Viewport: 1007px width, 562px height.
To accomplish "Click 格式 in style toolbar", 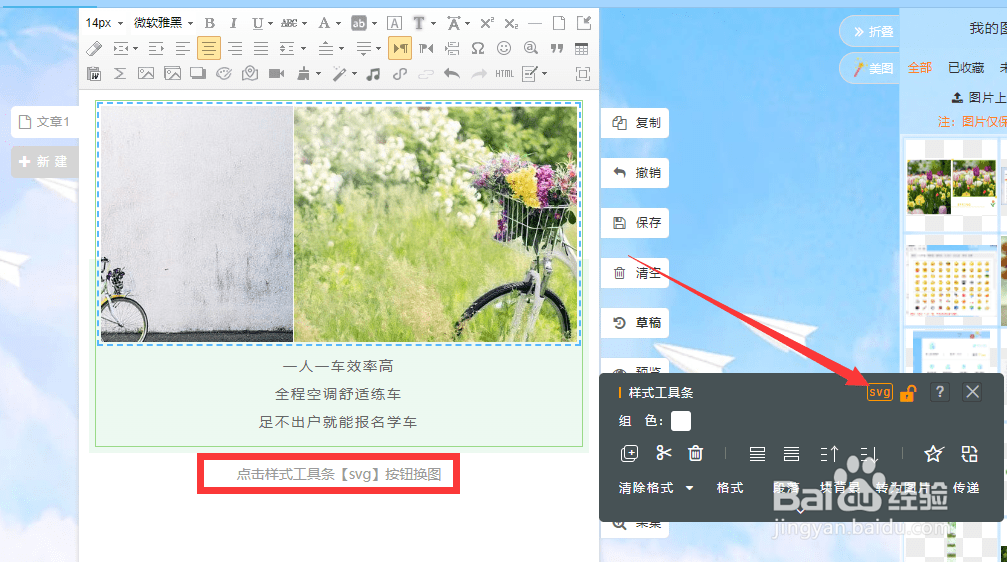I will tap(730, 488).
